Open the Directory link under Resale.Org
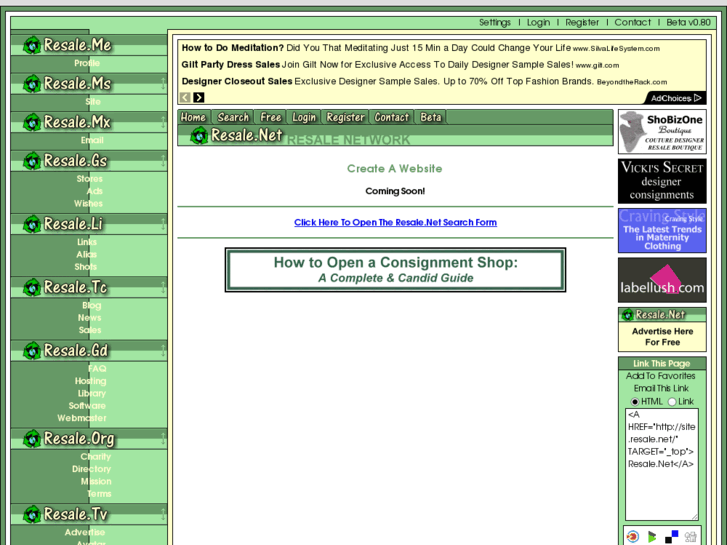The height and width of the screenshot is (545, 727). coord(91,469)
